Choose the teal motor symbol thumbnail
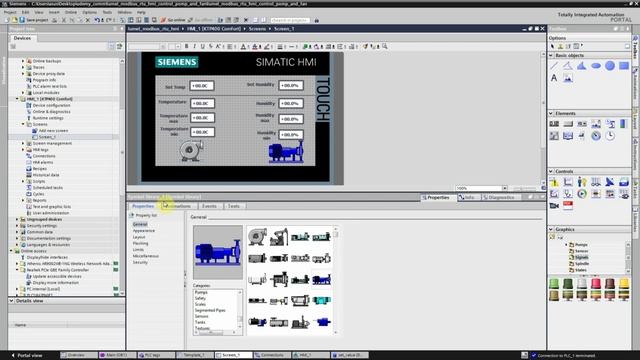640x360 pixels. point(322,300)
